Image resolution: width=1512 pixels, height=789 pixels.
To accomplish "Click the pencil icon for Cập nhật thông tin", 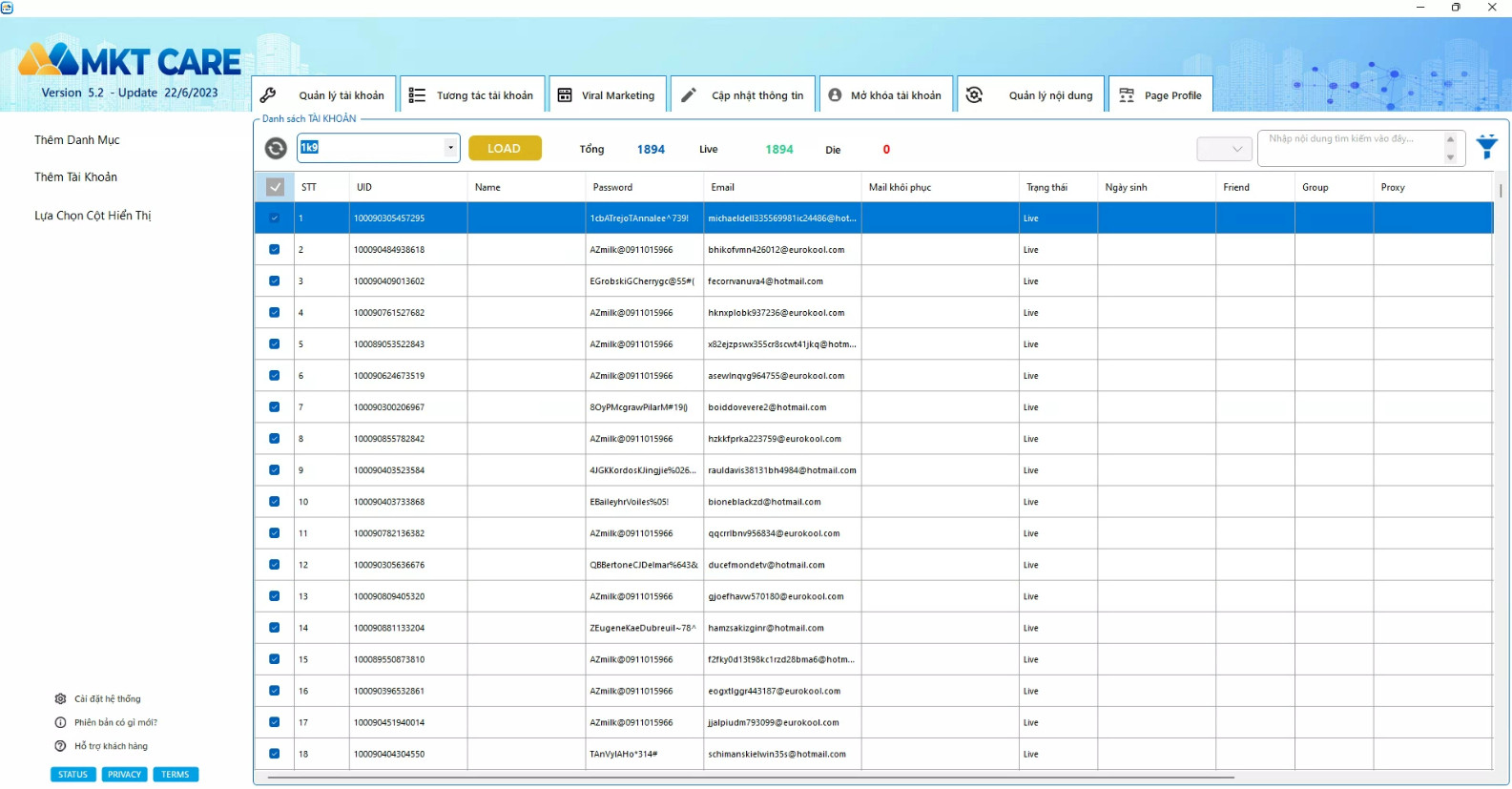I will [x=688, y=94].
